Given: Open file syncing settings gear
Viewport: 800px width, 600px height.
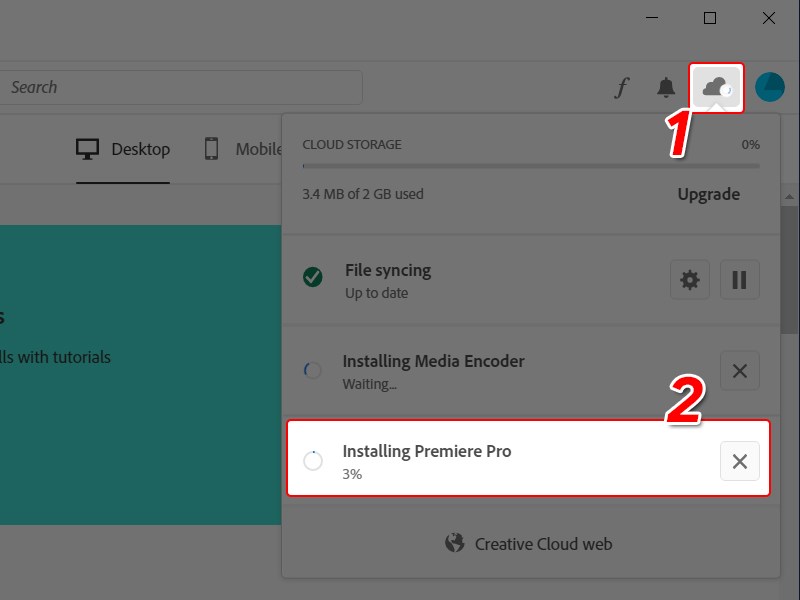Looking at the screenshot, I should [689, 280].
